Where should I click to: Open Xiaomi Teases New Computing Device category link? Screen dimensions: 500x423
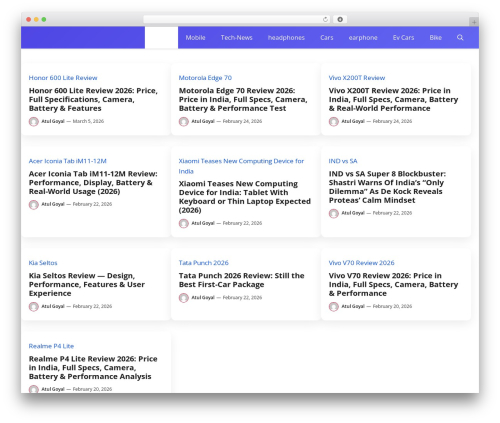pyautogui.click(x=241, y=166)
